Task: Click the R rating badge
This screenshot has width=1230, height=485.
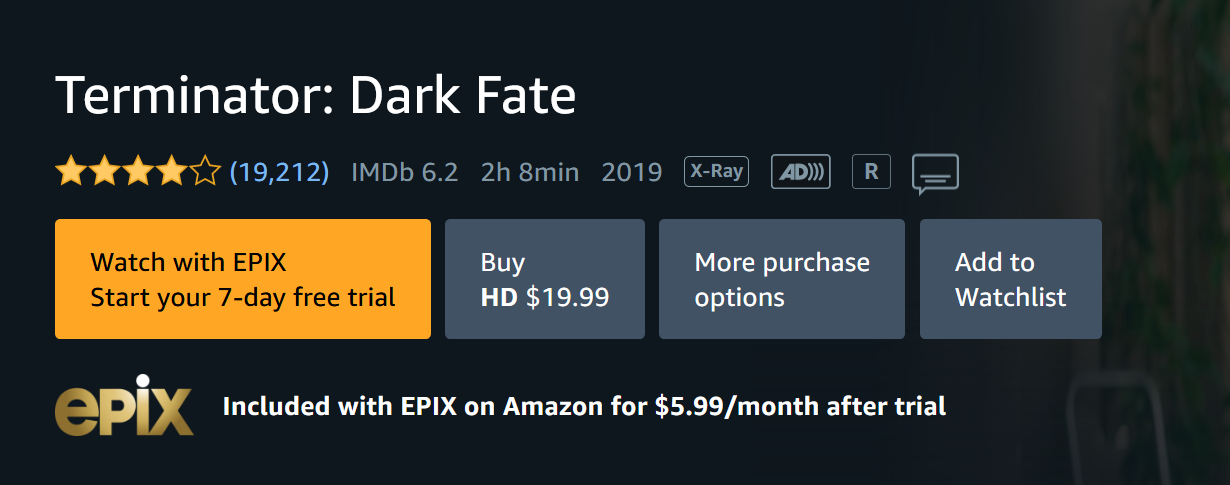Action: click(x=871, y=172)
